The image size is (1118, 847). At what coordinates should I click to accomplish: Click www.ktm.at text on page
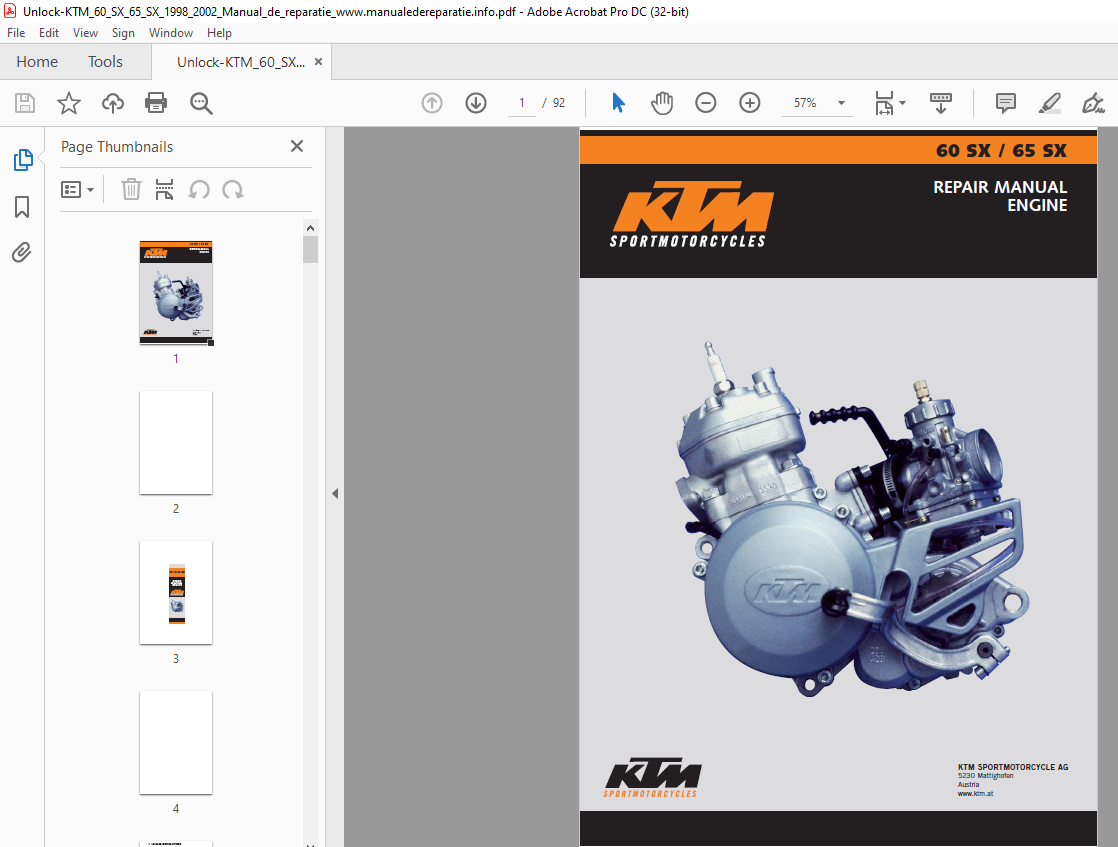click(x=975, y=794)
